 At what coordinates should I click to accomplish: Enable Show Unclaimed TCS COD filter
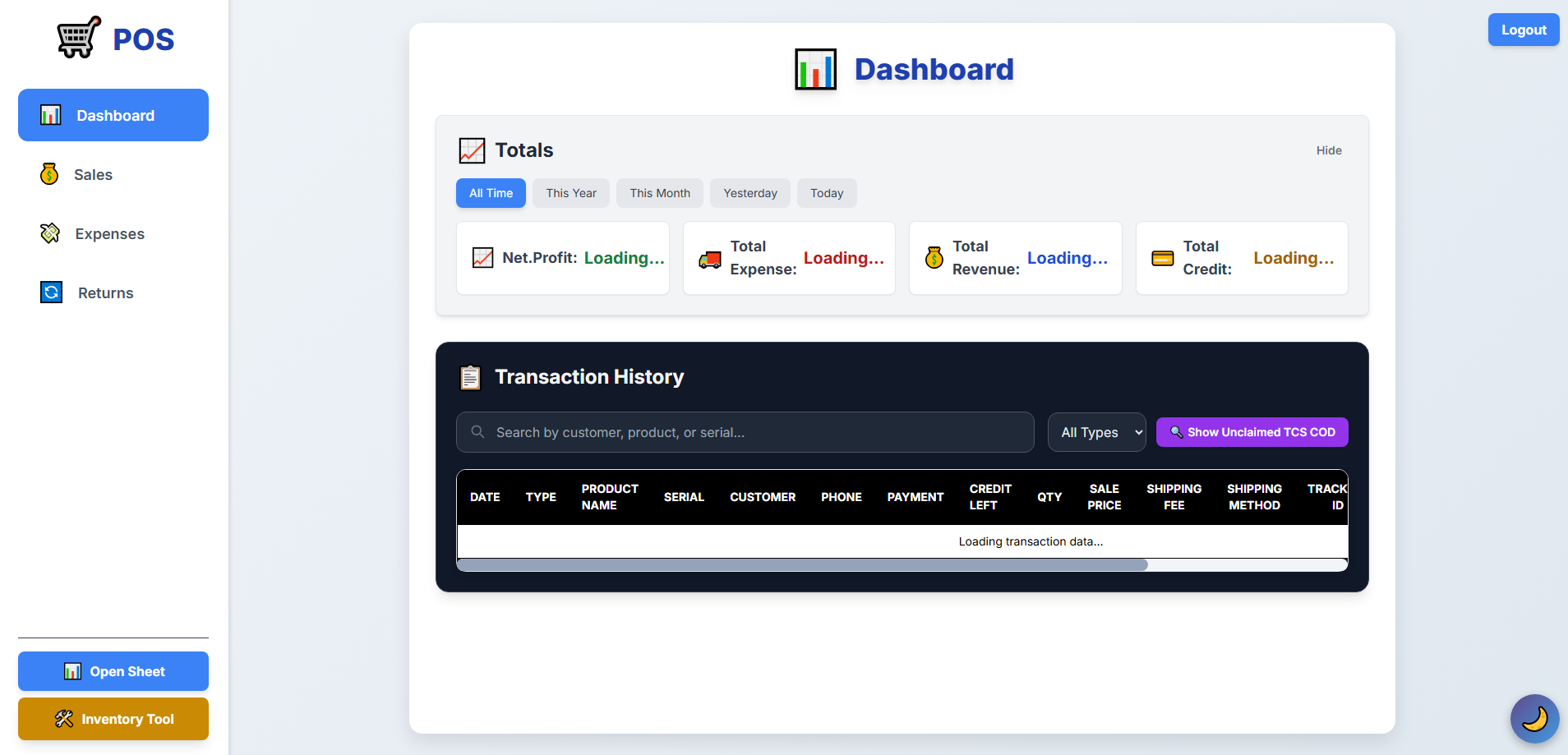pyautogui.click(x=1251, y=431)
